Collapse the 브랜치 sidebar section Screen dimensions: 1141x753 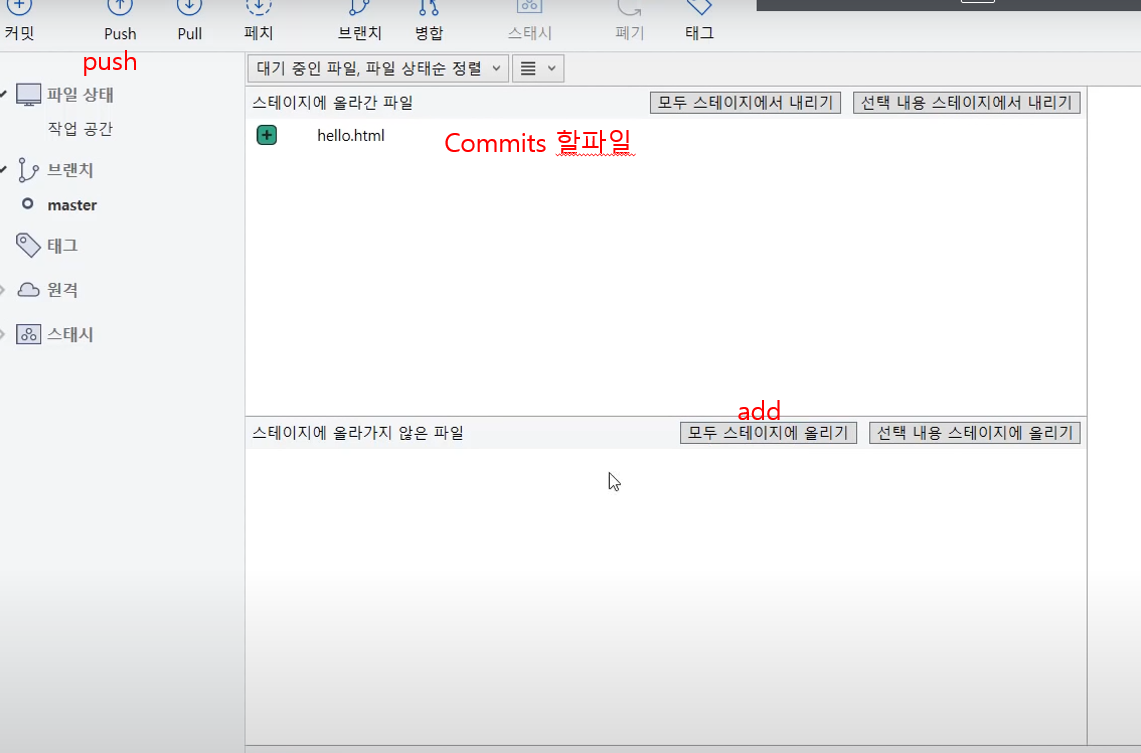[x=4, y=170]
